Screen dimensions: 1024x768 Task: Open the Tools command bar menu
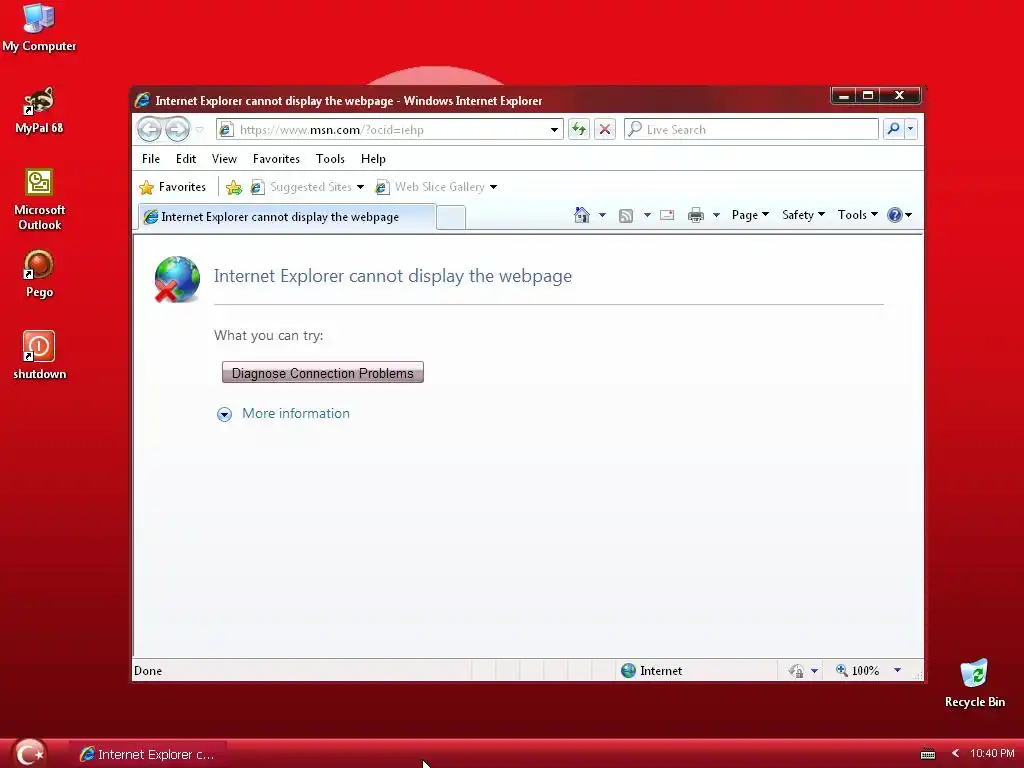click(x=857, y=215)
